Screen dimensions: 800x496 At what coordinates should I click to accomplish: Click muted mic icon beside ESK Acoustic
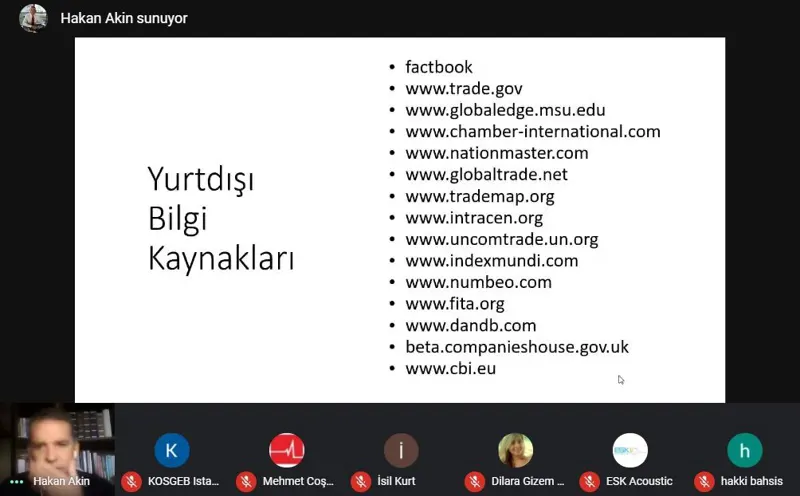click(x=589, y=481)
